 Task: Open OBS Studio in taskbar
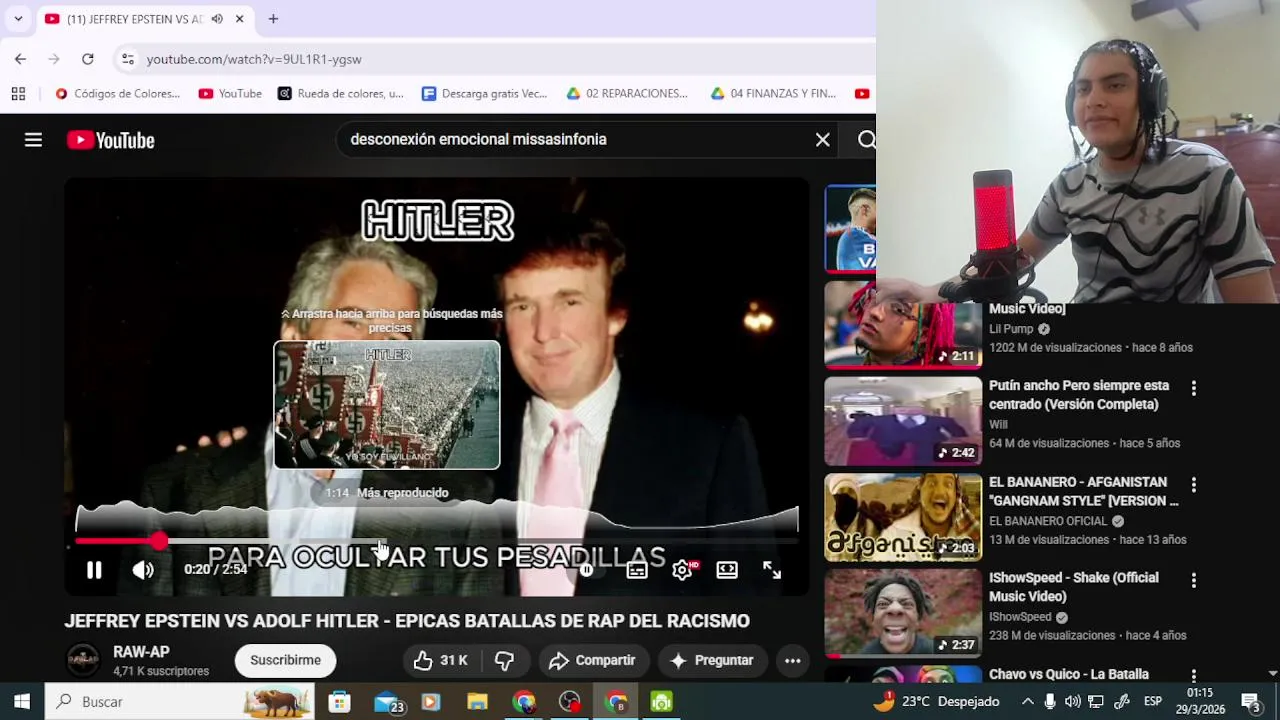(570, 702)
